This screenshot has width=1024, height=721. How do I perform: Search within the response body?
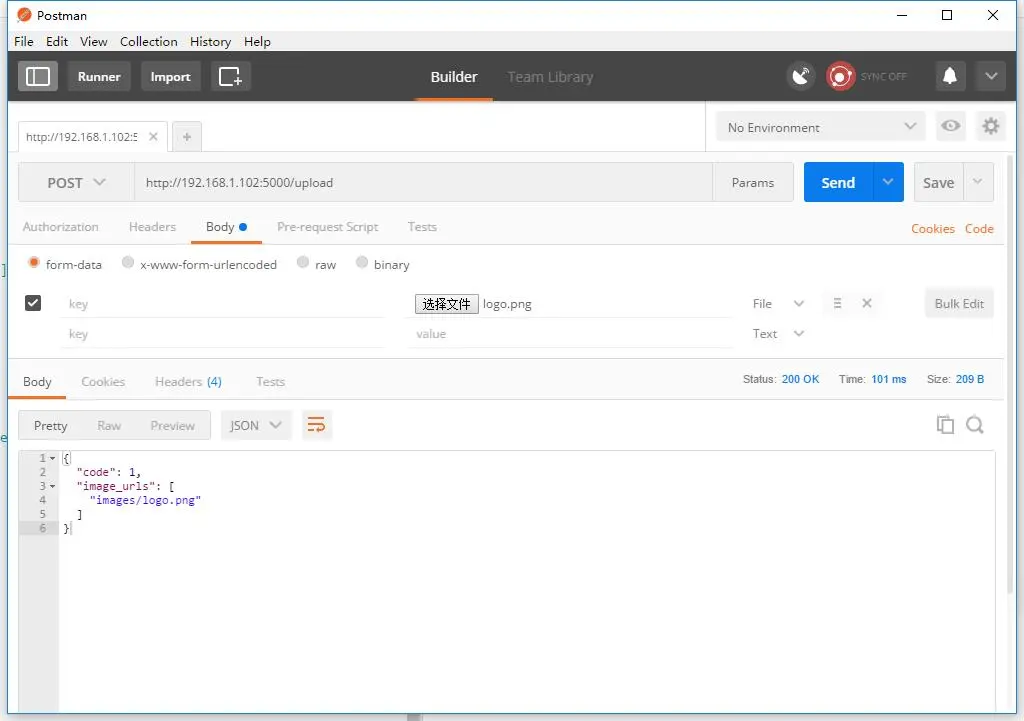974,425
